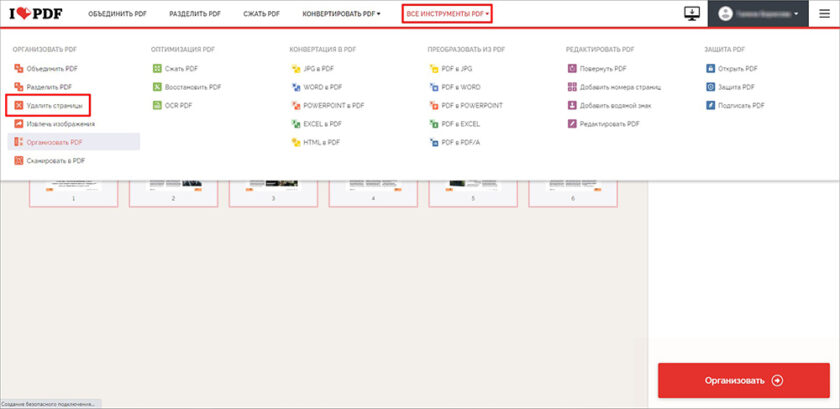Click the Добавить номера страниц icon
Screen dimensions: 840x409
click(572, 87)
